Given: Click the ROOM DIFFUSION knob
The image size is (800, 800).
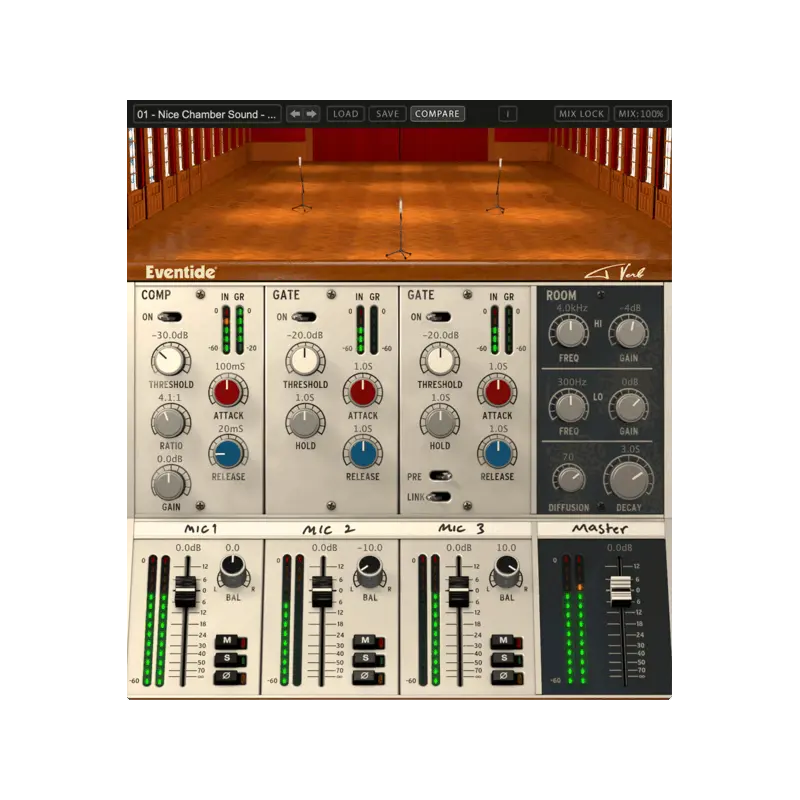Looking at the screenshot, I should pyautogui.click(x=569, y=479).
